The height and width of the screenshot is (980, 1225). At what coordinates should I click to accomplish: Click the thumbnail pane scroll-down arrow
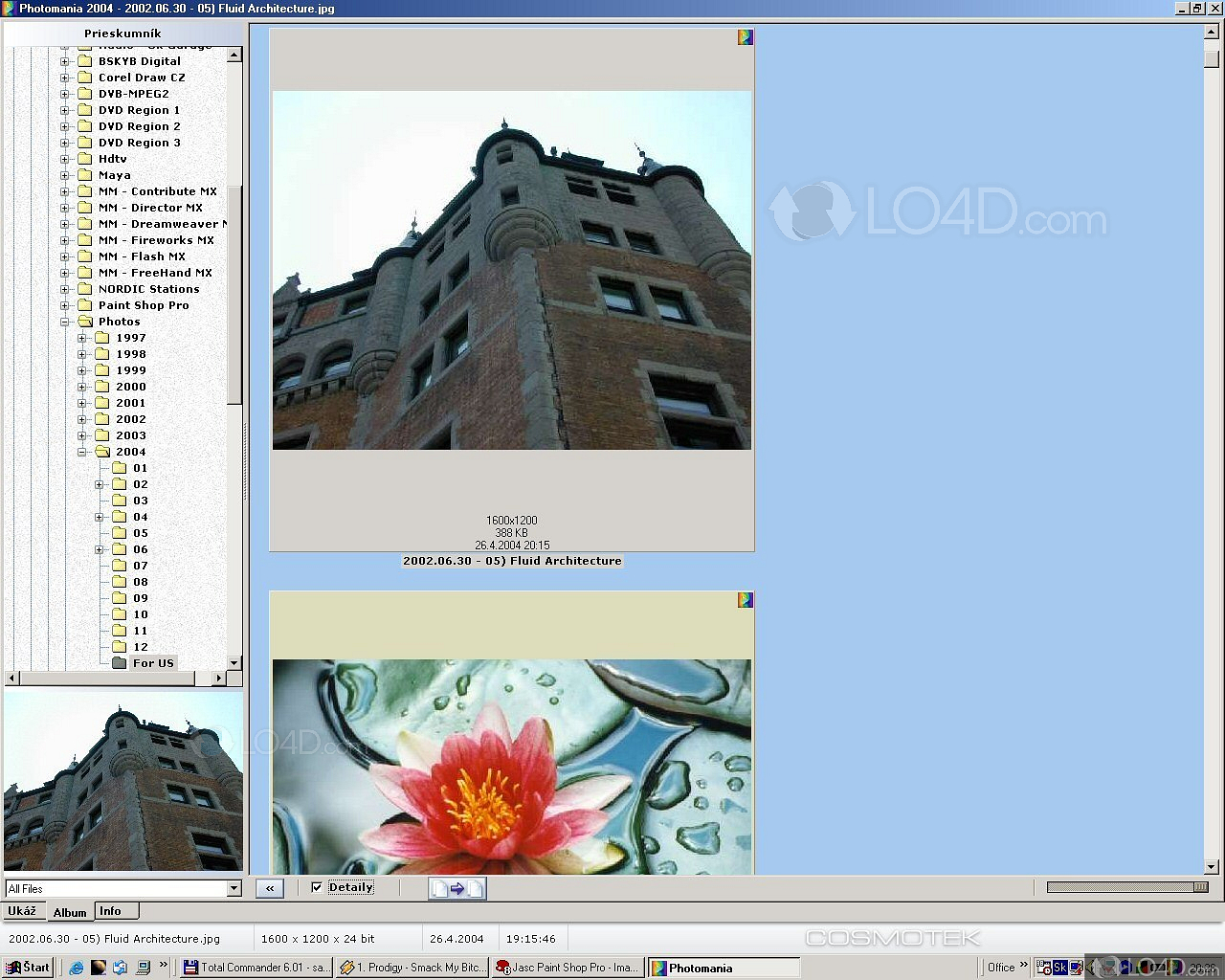coord(1212,867)
